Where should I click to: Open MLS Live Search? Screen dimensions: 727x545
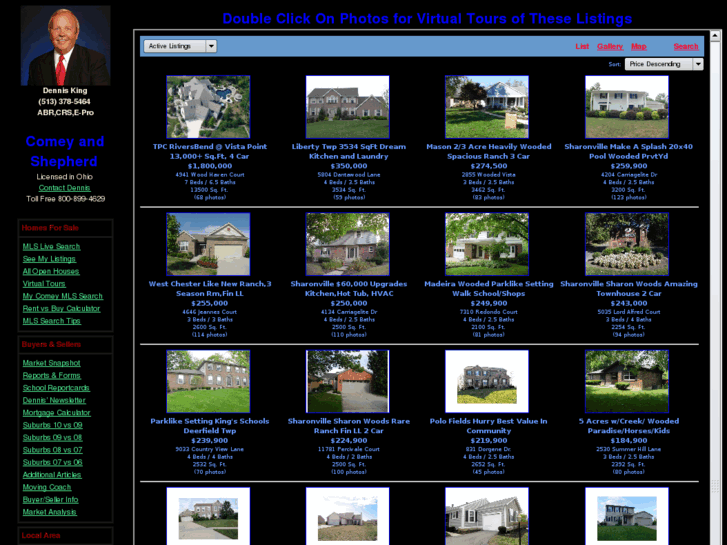(51, 246)
